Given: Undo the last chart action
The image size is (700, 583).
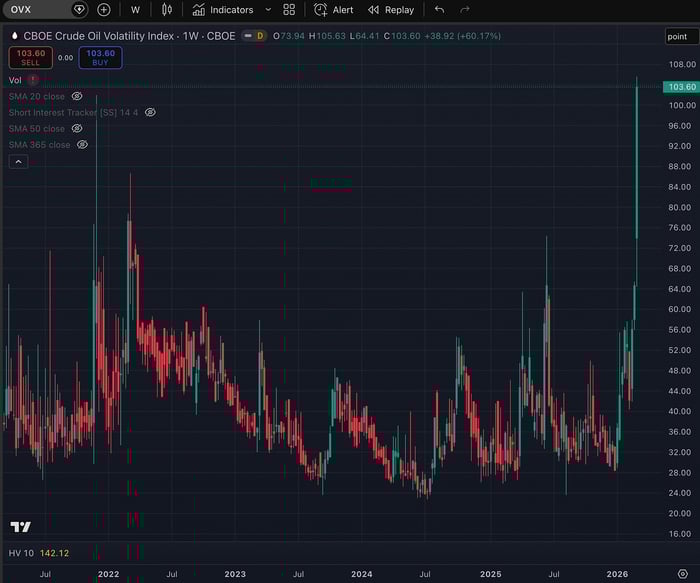Looking at the screenshot, I should tap(439, 10).
